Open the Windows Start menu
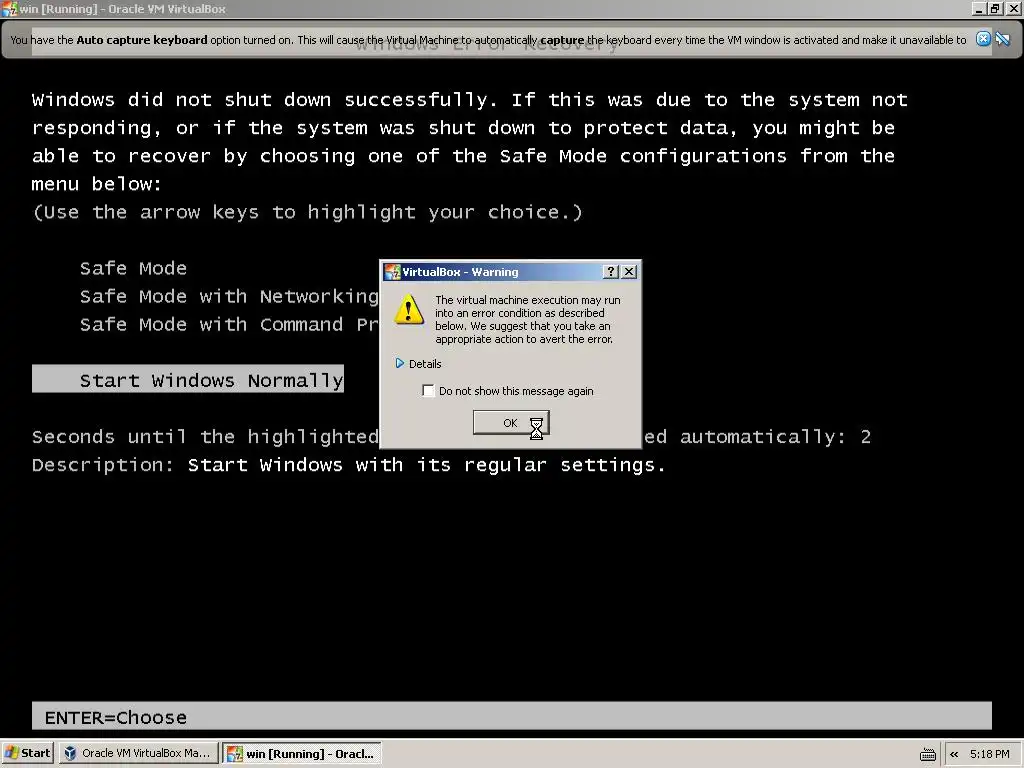This screenshot has height=768, width=1024. tap(27, 753)
